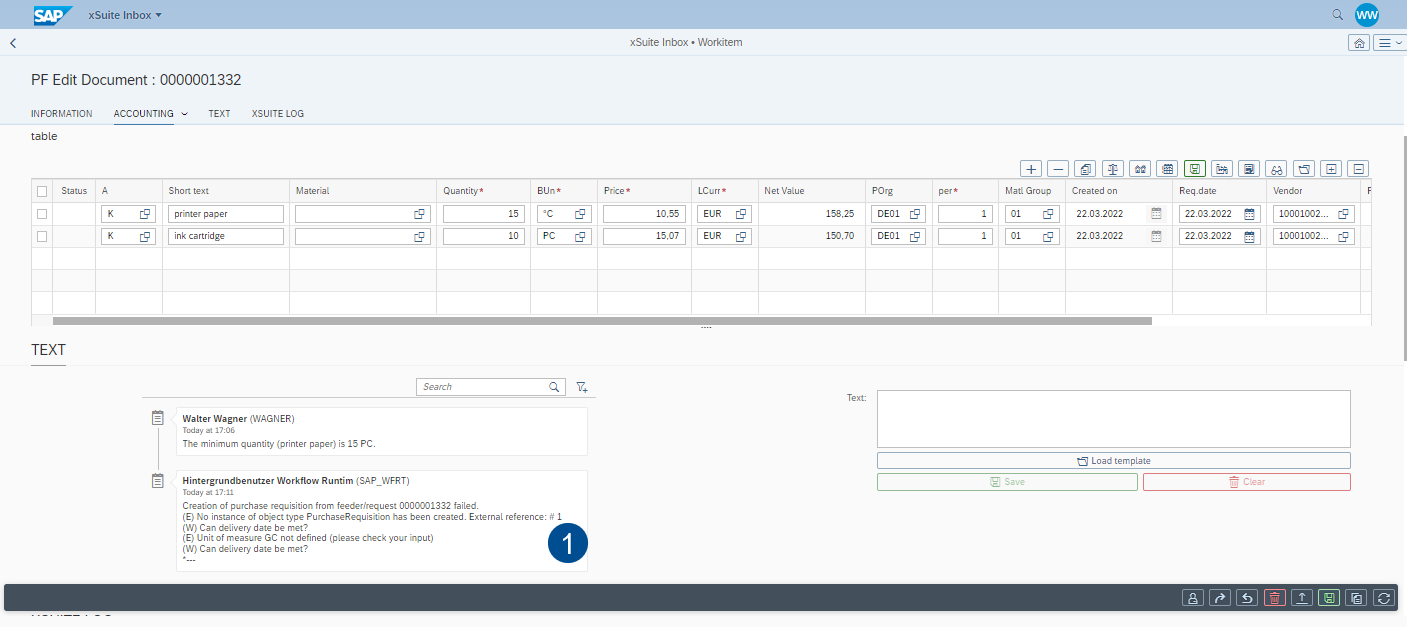1407x627 pixels.
Task: Click the add row plus icon above table
Action: (1031, 169)
